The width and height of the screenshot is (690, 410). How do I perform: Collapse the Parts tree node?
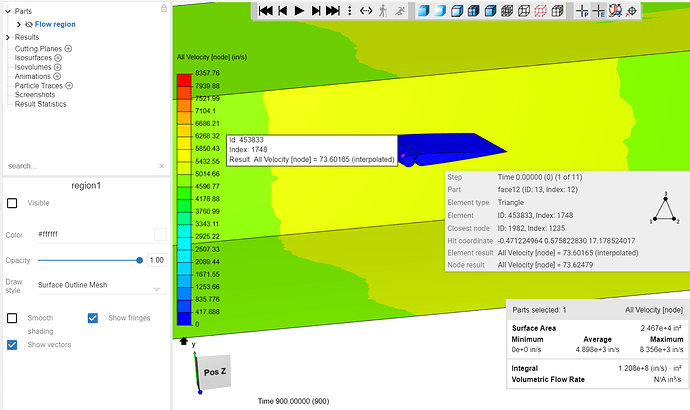tap(7, 11)
